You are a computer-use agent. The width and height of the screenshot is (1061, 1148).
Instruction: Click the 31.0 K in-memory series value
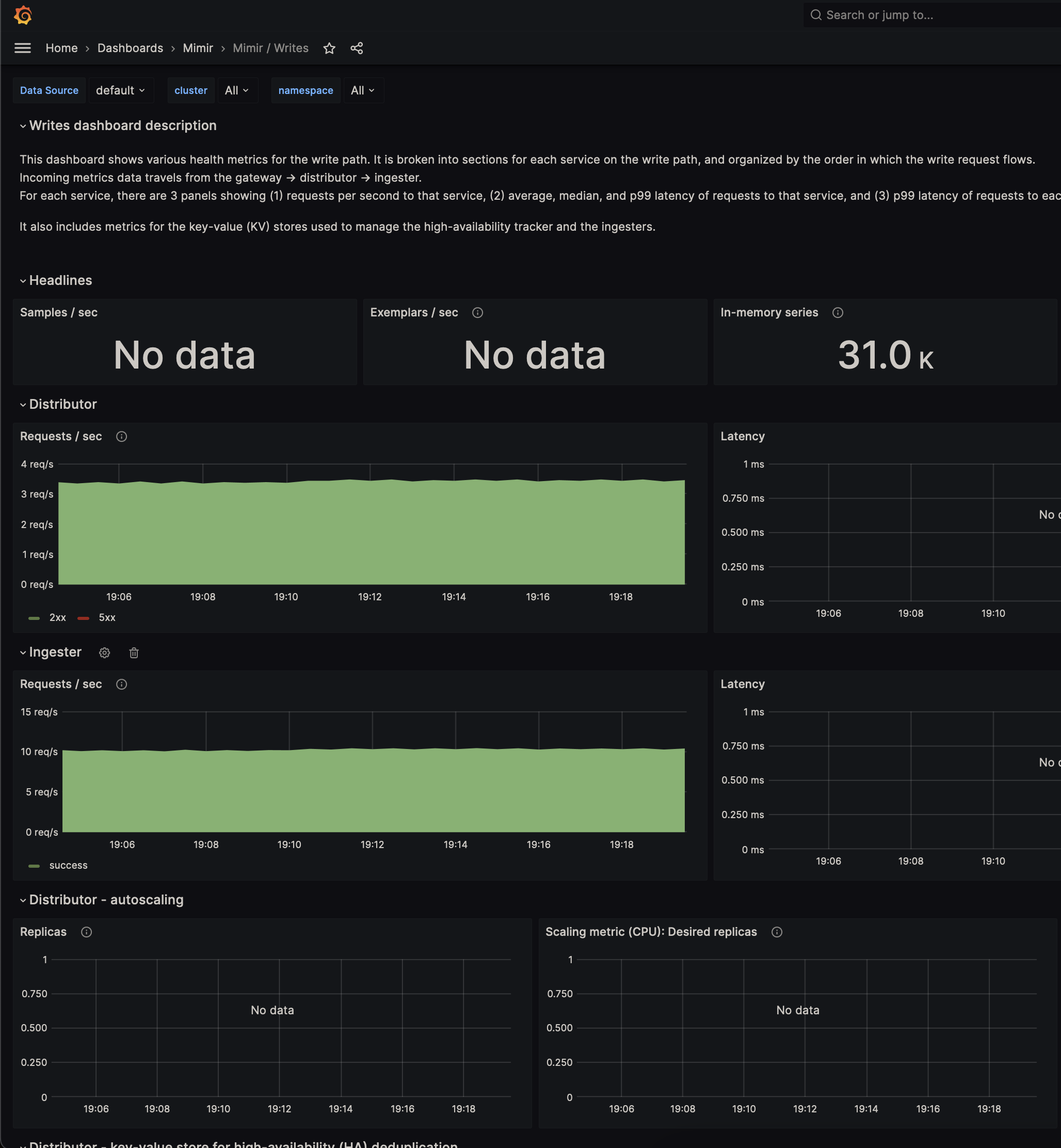click(886, 355)
